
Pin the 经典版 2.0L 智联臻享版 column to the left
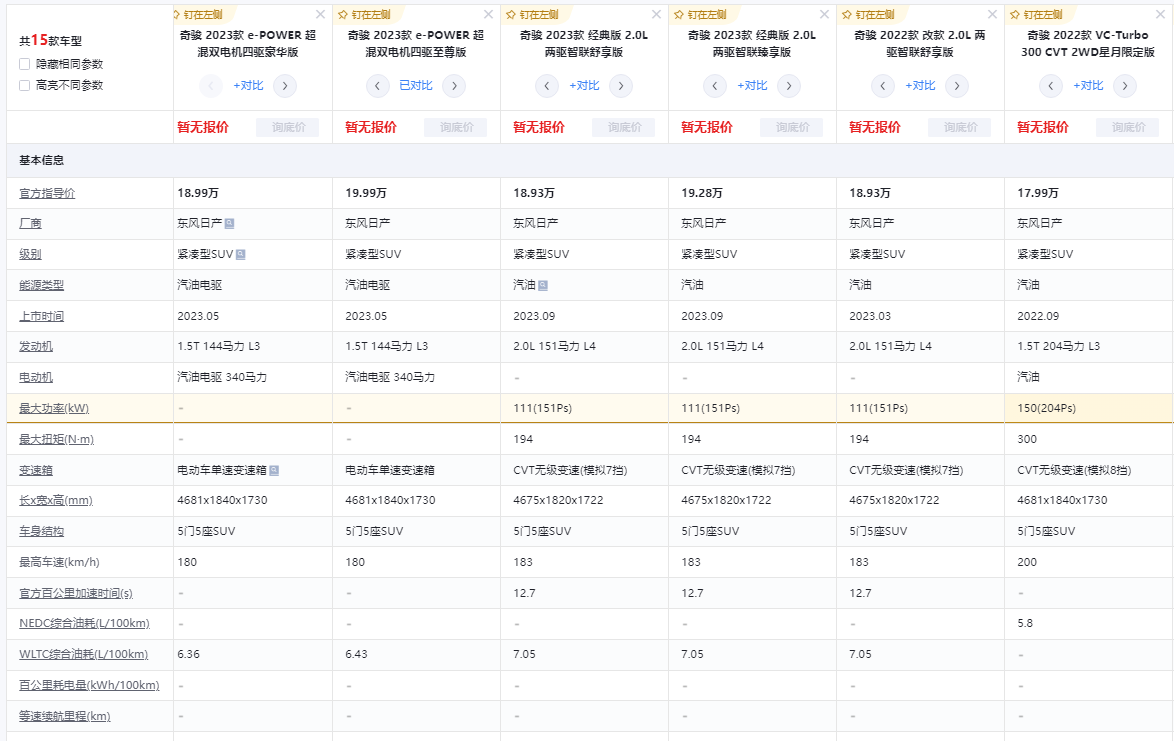coord(702,14)
